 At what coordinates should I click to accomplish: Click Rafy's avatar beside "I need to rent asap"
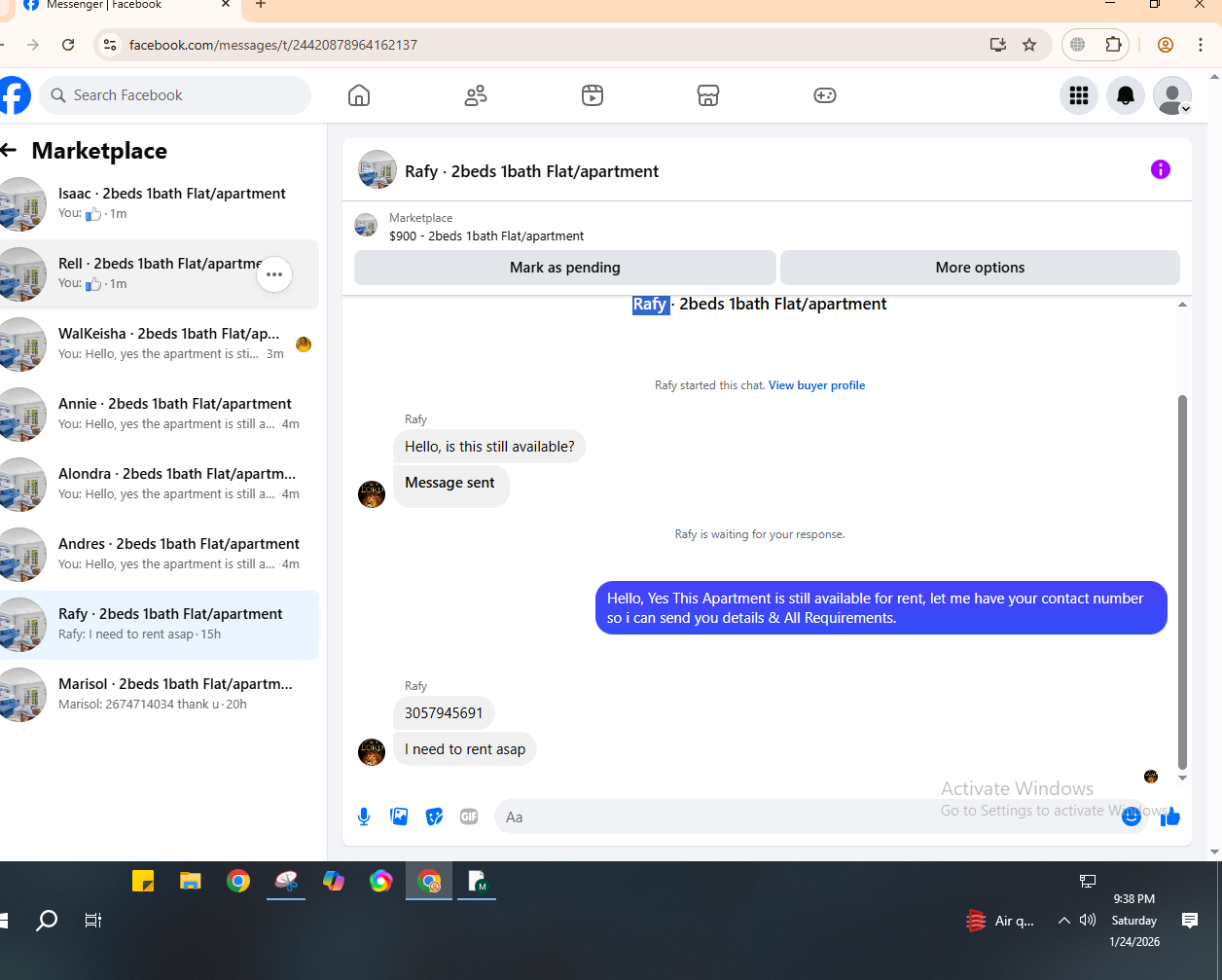click(x=372, y=752)
